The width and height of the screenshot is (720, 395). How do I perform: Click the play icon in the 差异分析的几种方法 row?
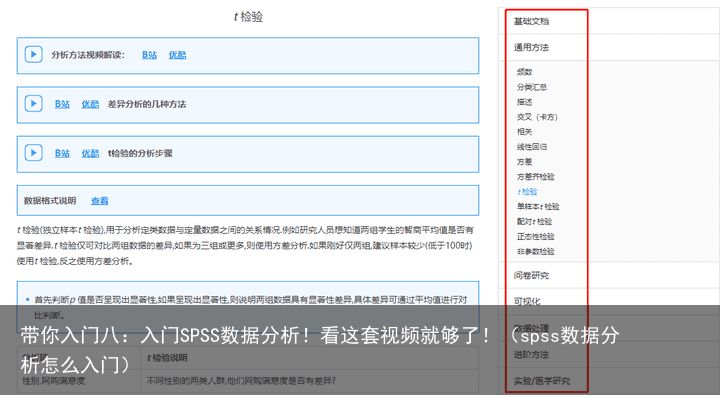click(x=34, y=104)
